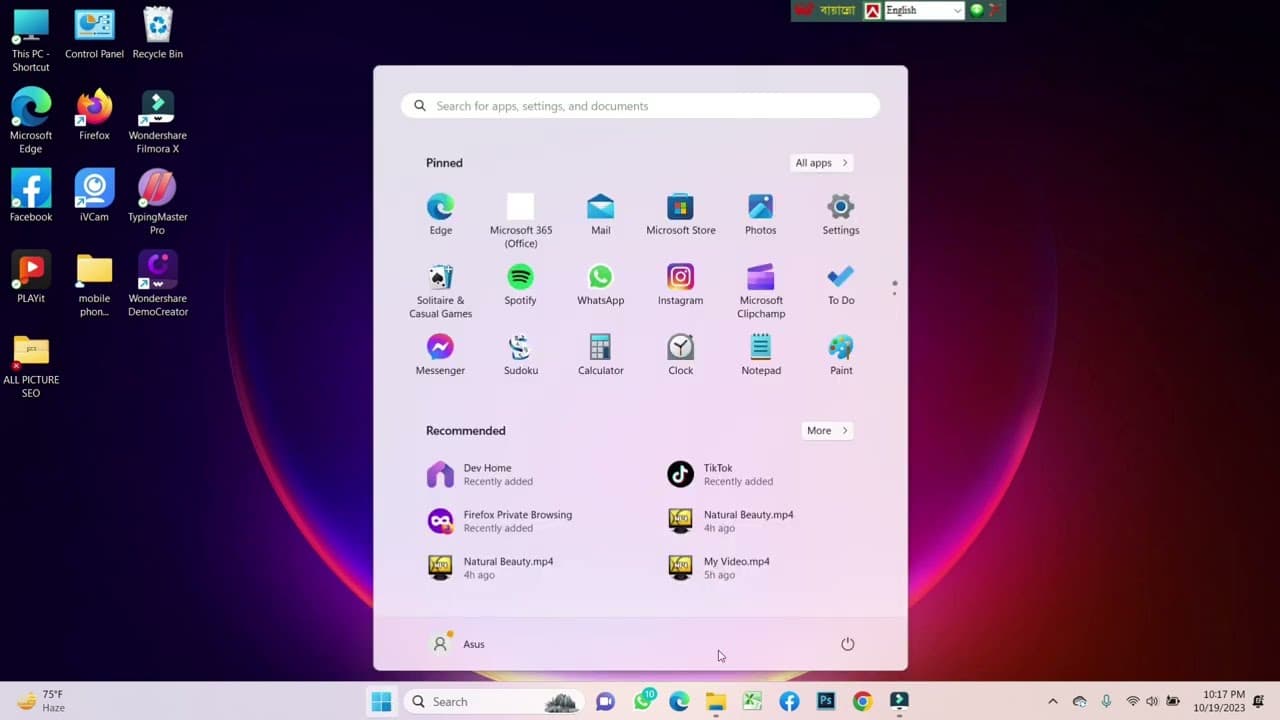
Task: Select TypingMaster Pro desktop icon
Action: click(157, 203)
